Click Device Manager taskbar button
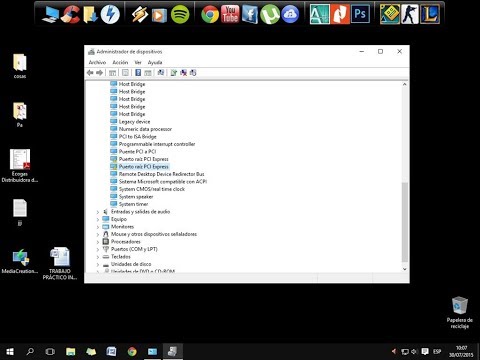The width and height of the screenshot is (480, 360). pyautogui.click(x=172, y=351)
